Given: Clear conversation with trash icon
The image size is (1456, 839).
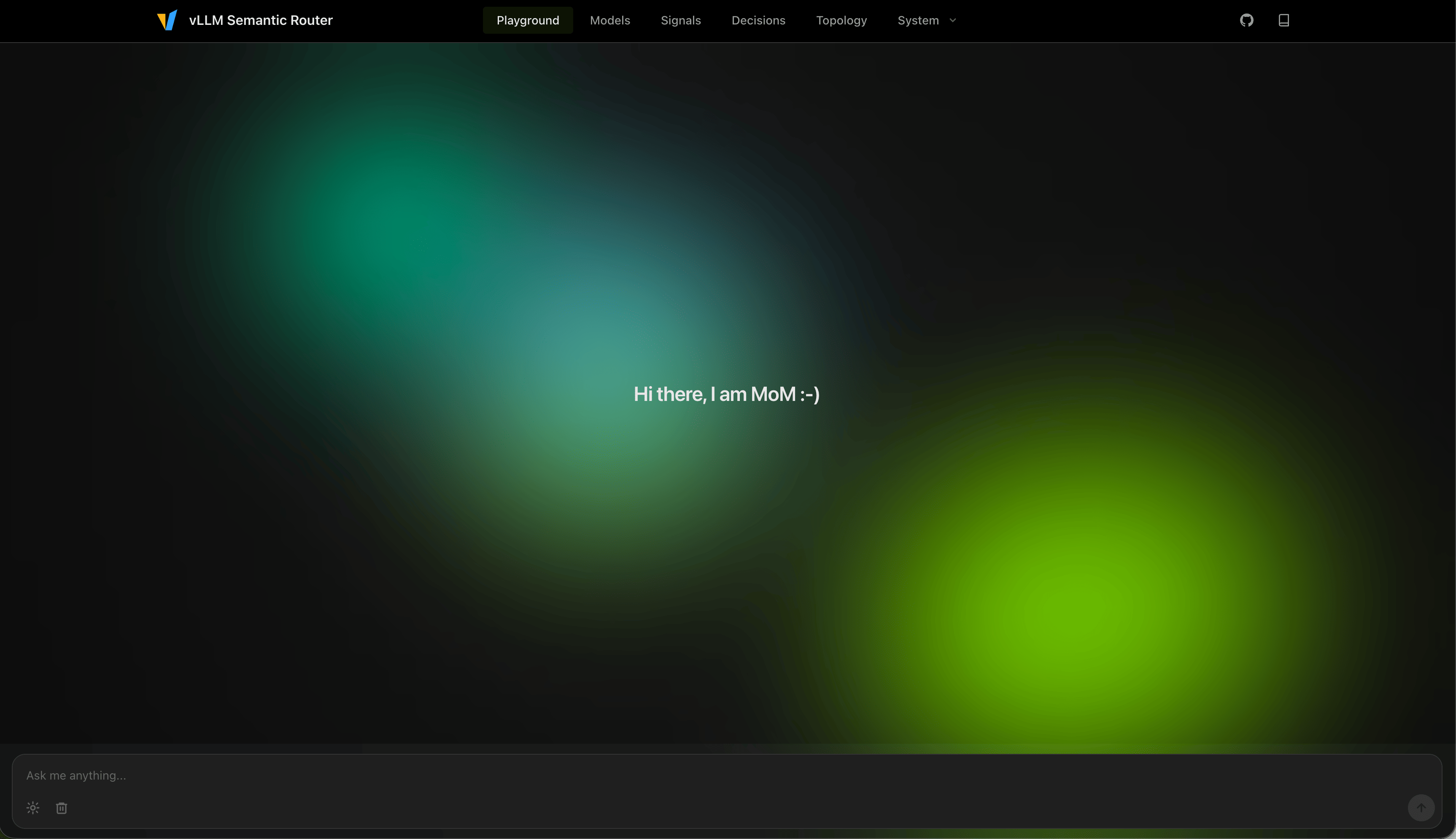Looking at the screenshot, I should click(x=62, y=808).
